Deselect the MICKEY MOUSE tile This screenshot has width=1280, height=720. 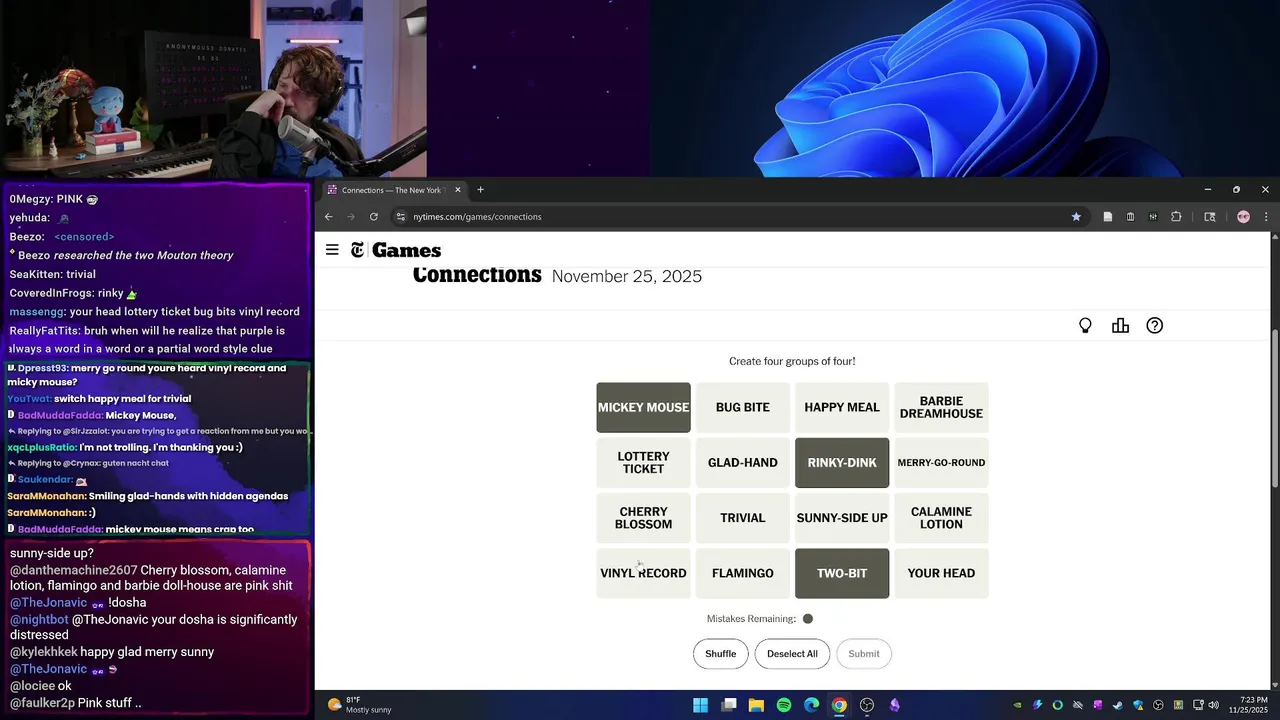(x=643, y=407)
